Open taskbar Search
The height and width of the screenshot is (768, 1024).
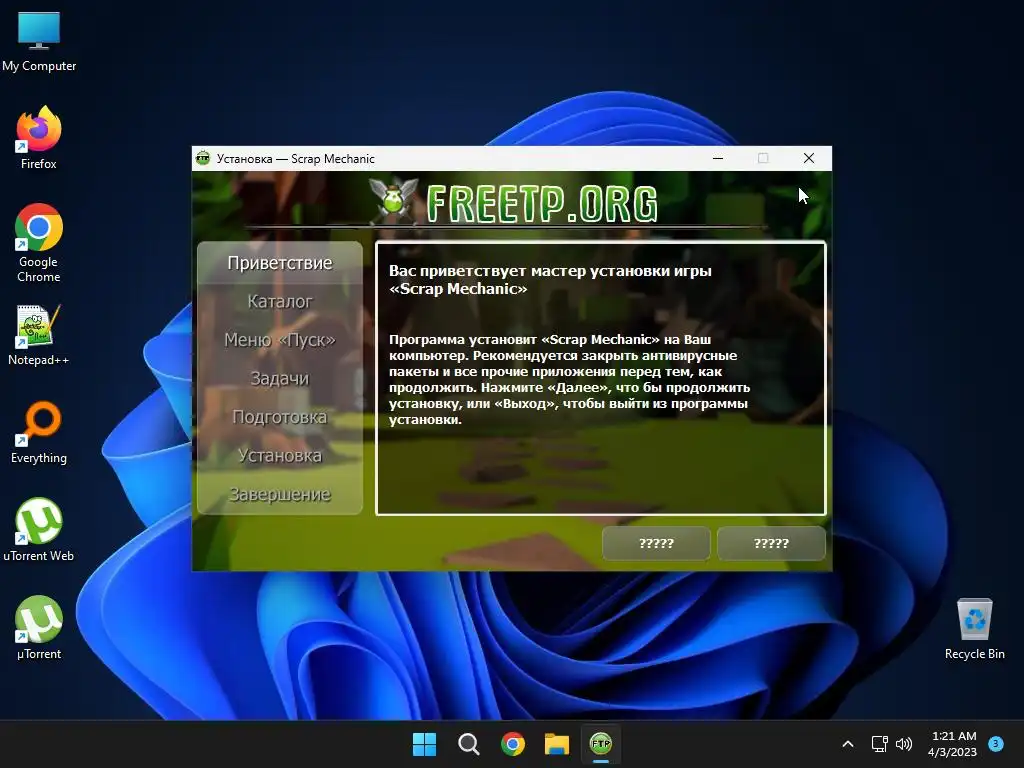tap(469, 744)
